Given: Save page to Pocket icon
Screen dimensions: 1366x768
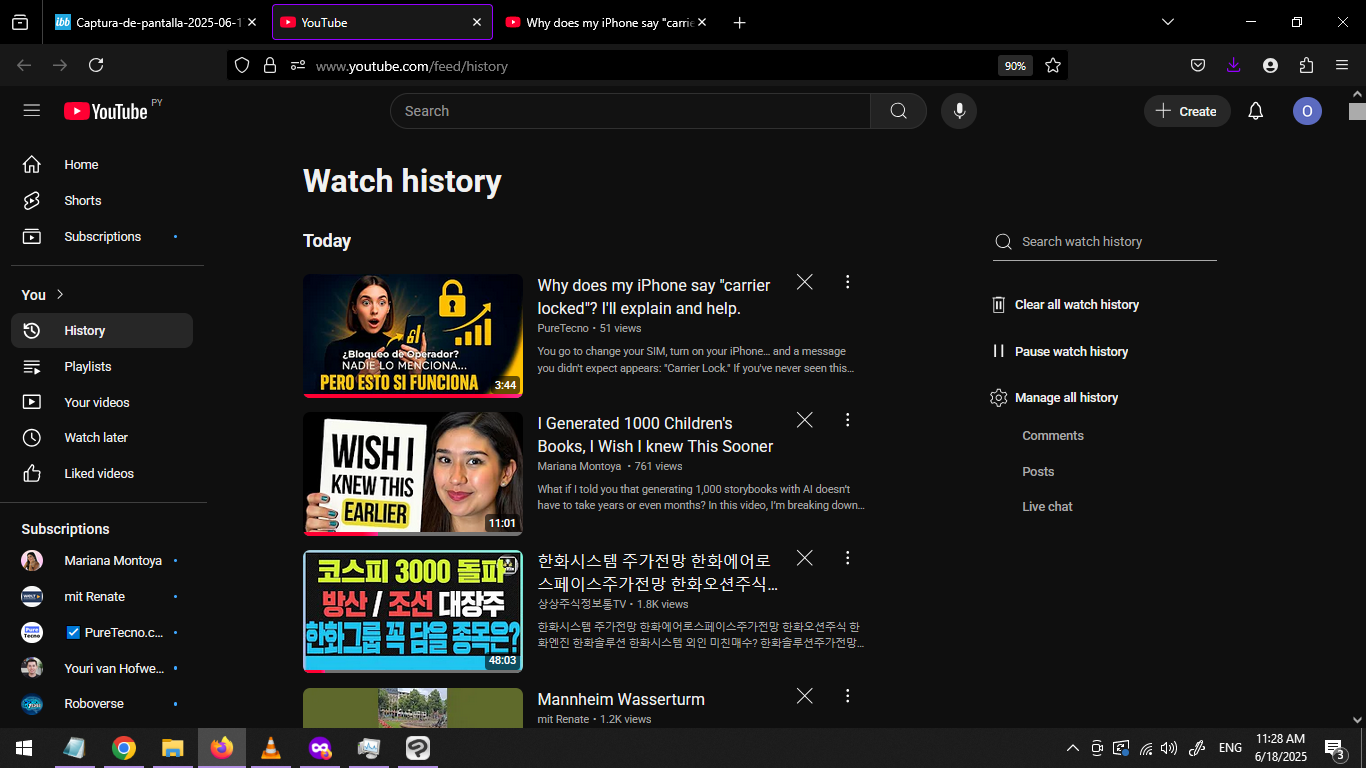Looking at the screenshot, I should pyautogui.click(x=1198, y=65).
